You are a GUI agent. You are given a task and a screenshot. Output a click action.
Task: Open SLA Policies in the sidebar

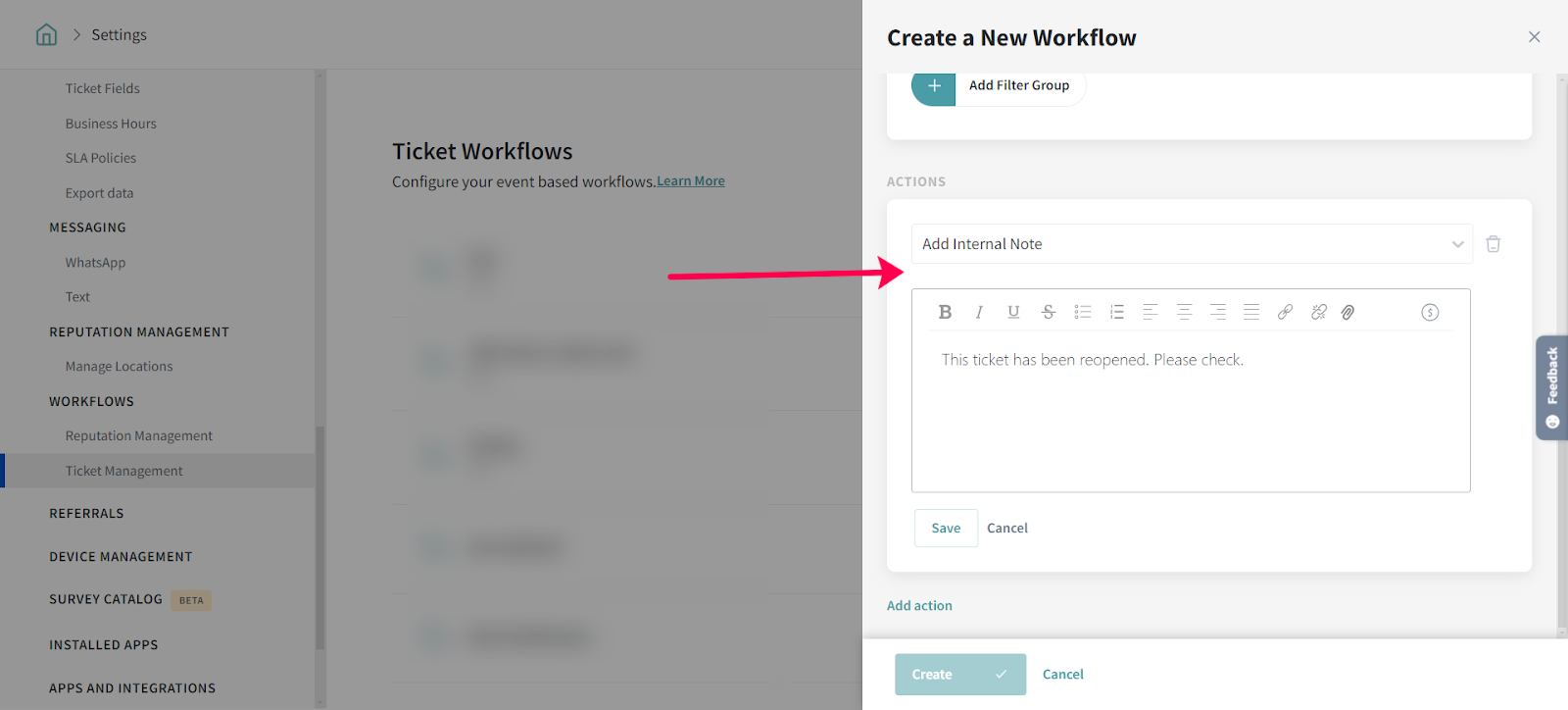click(101, 158)
